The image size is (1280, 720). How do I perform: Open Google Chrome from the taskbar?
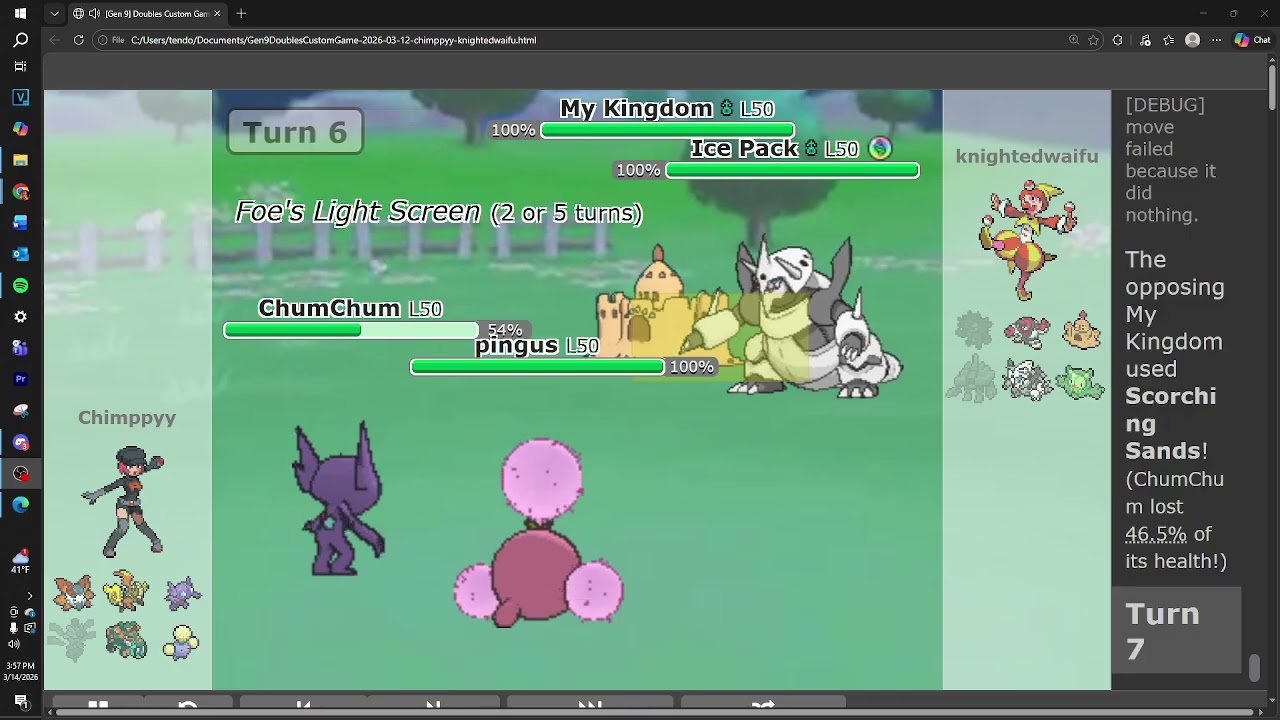point(20,191)
